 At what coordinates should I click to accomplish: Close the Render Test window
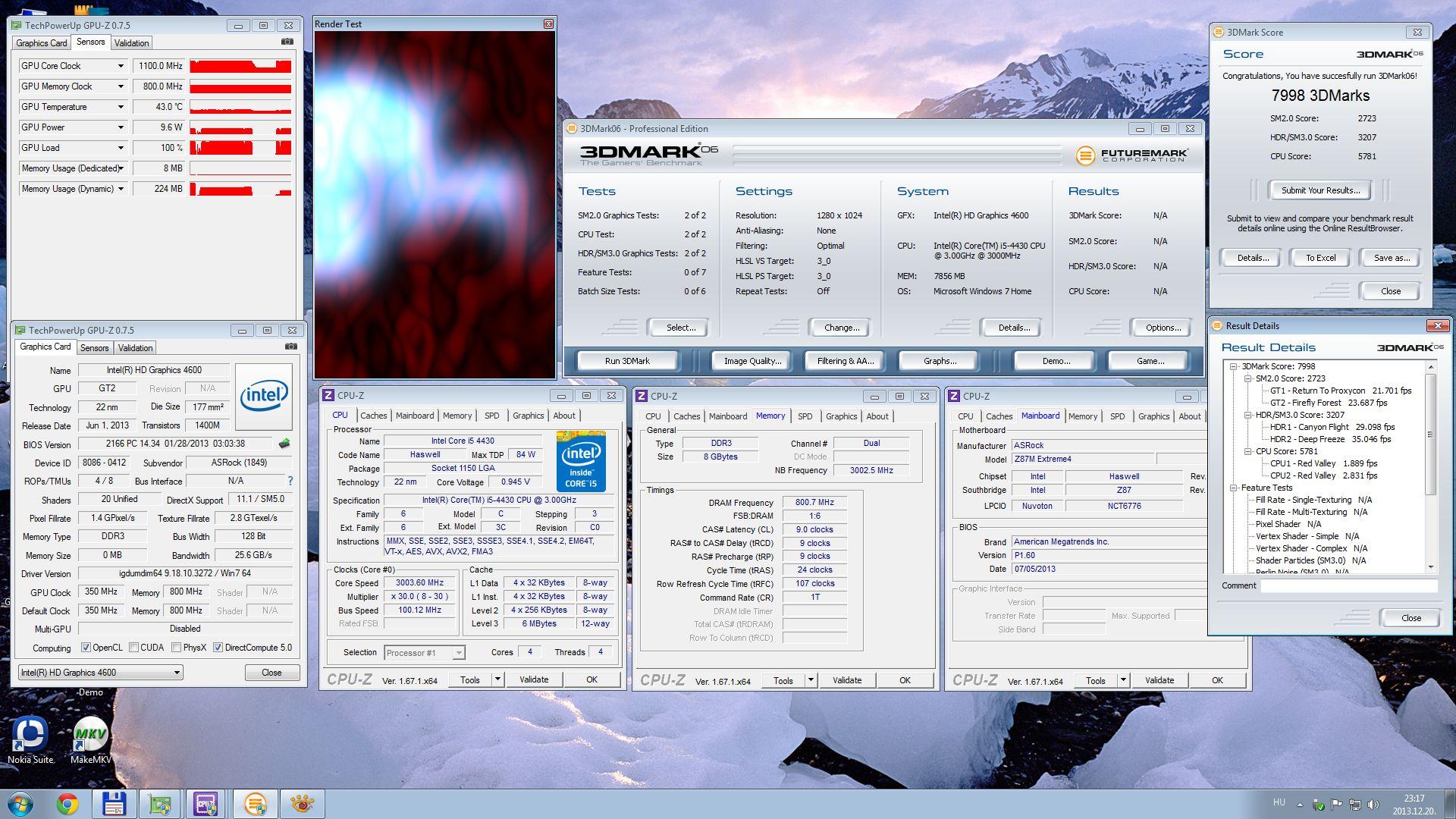[x=548, y=24]
